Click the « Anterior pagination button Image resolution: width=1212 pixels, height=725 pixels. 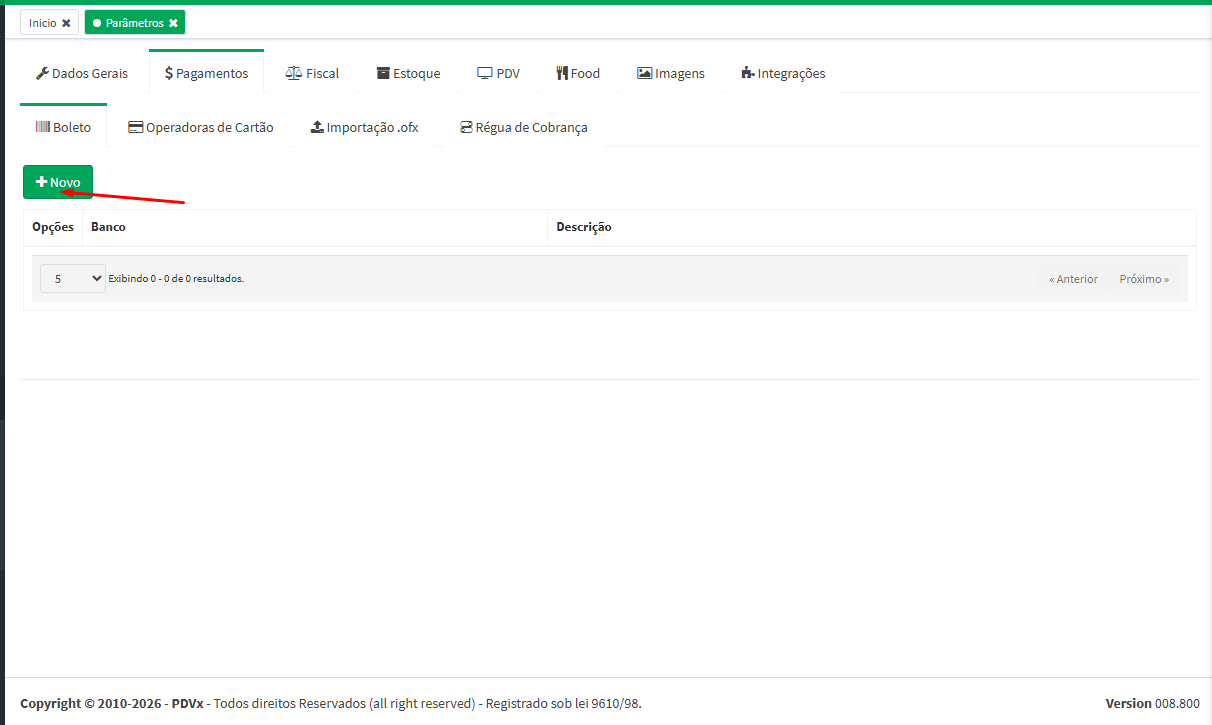[x=1073, y=279]
